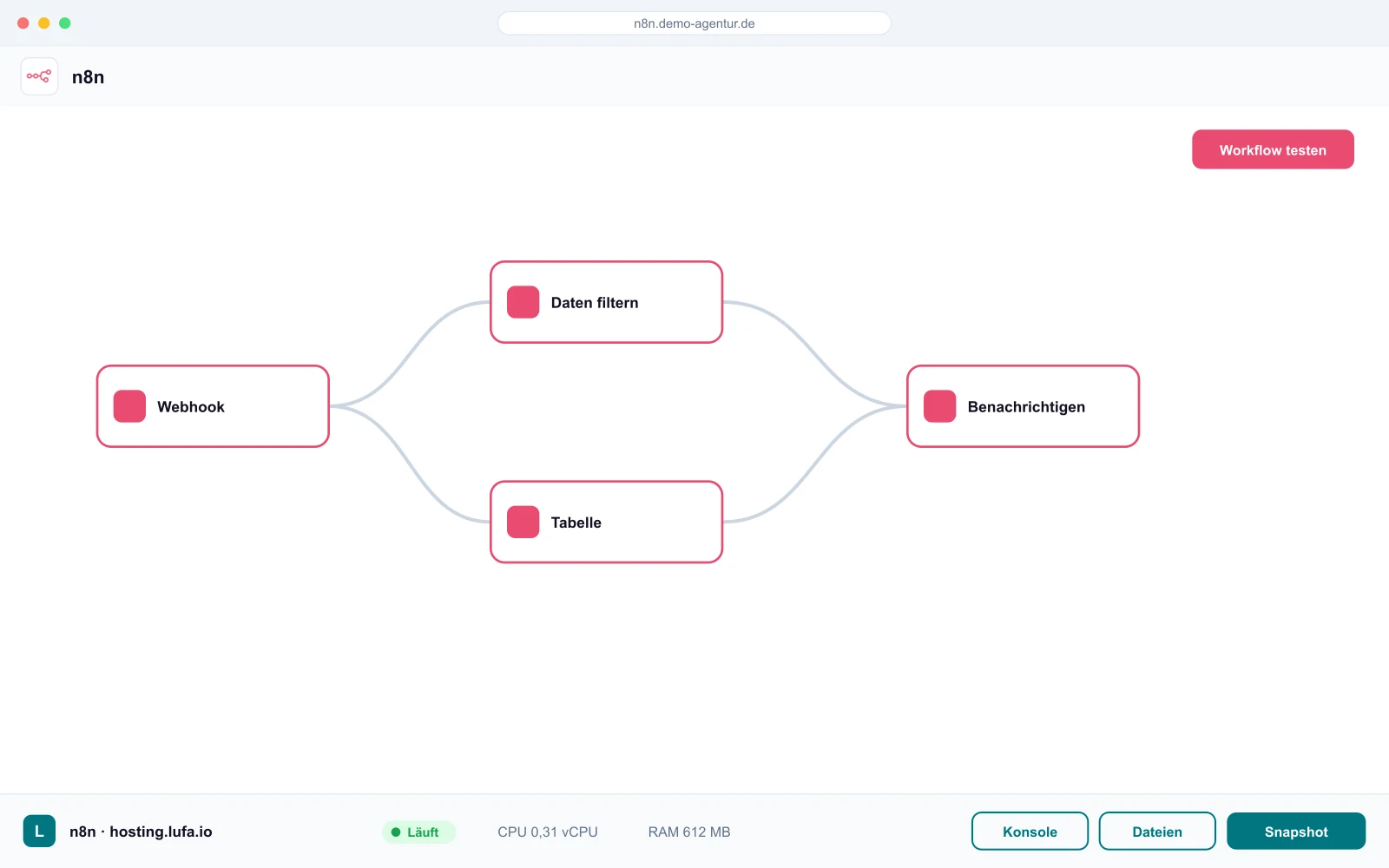Click the n8n · hosting.lufa.io label

(141, 832)
